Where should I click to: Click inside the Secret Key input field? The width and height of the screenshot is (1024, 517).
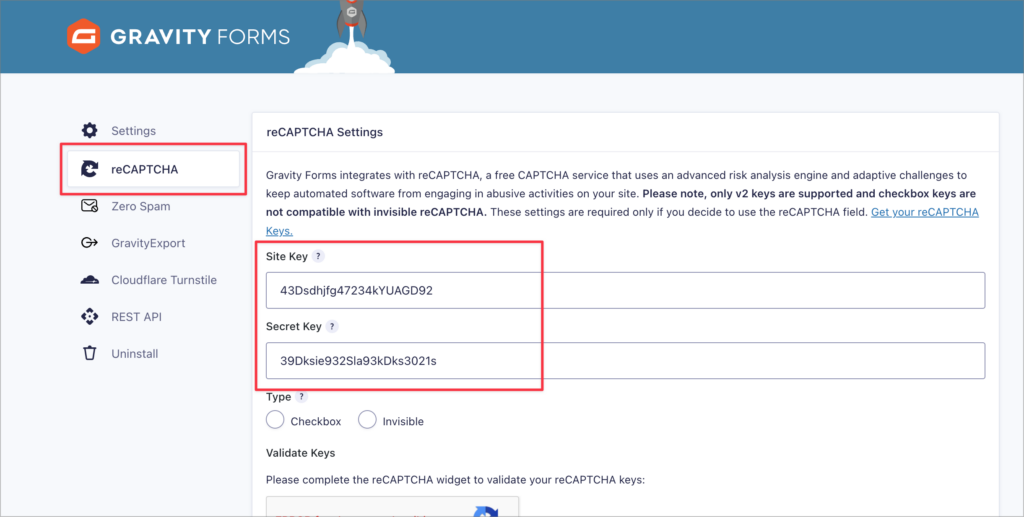click(x=625, y=360)
